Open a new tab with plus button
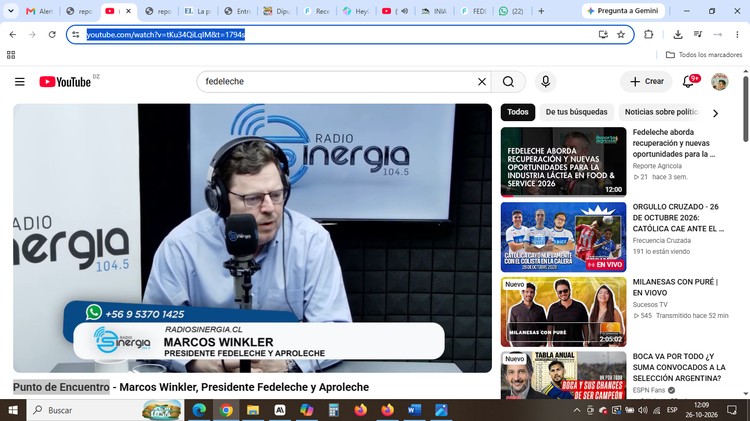The height and width of the screenshot is (421, 750). click(x=541, y=11)
